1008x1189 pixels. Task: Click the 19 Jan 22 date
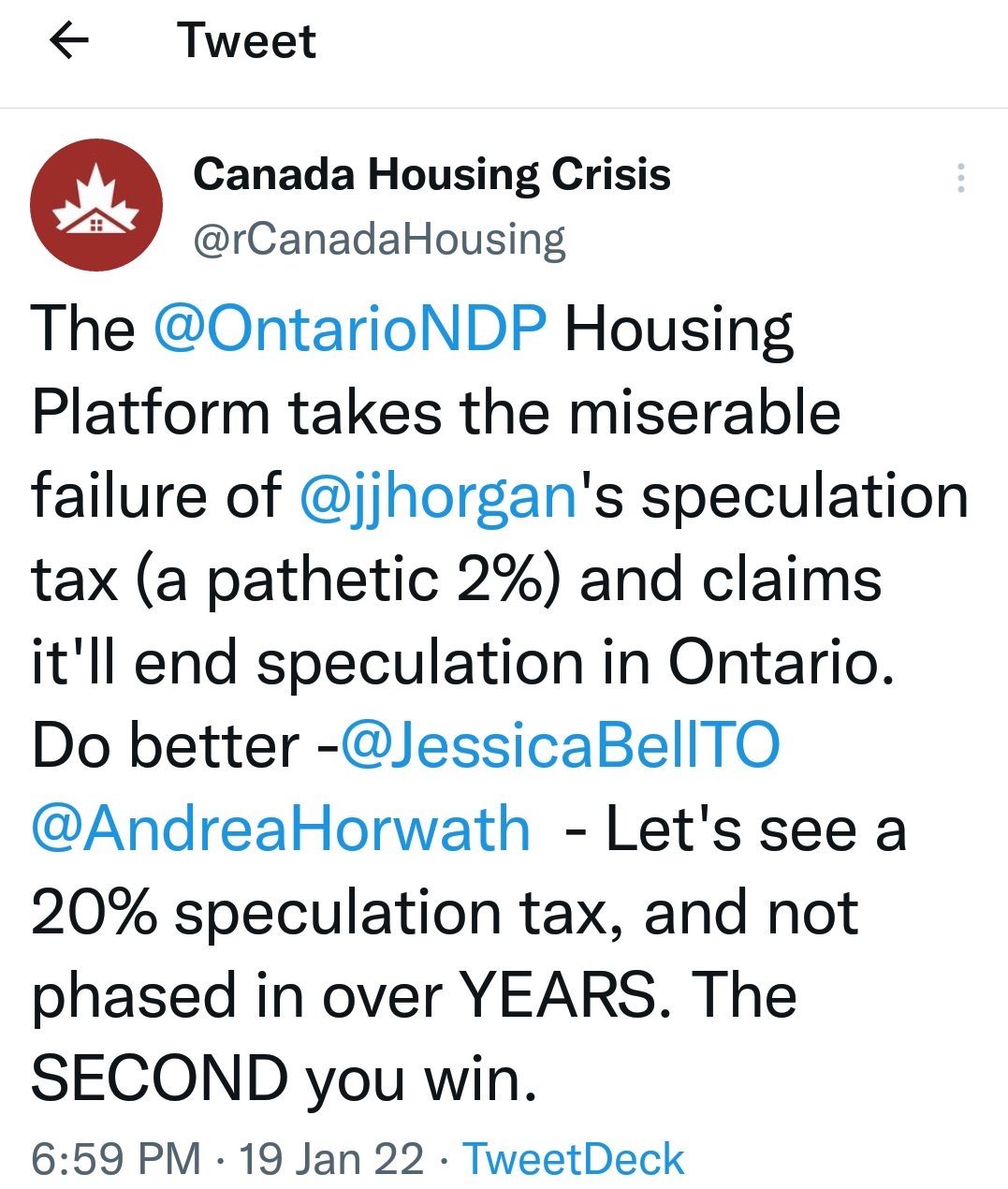[x=331, y=1159]
